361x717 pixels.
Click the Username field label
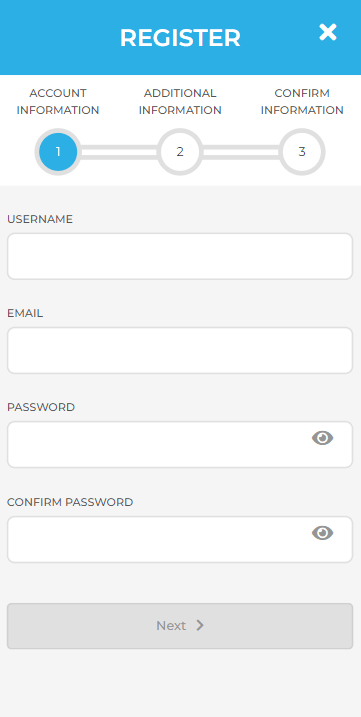point(40,219)
